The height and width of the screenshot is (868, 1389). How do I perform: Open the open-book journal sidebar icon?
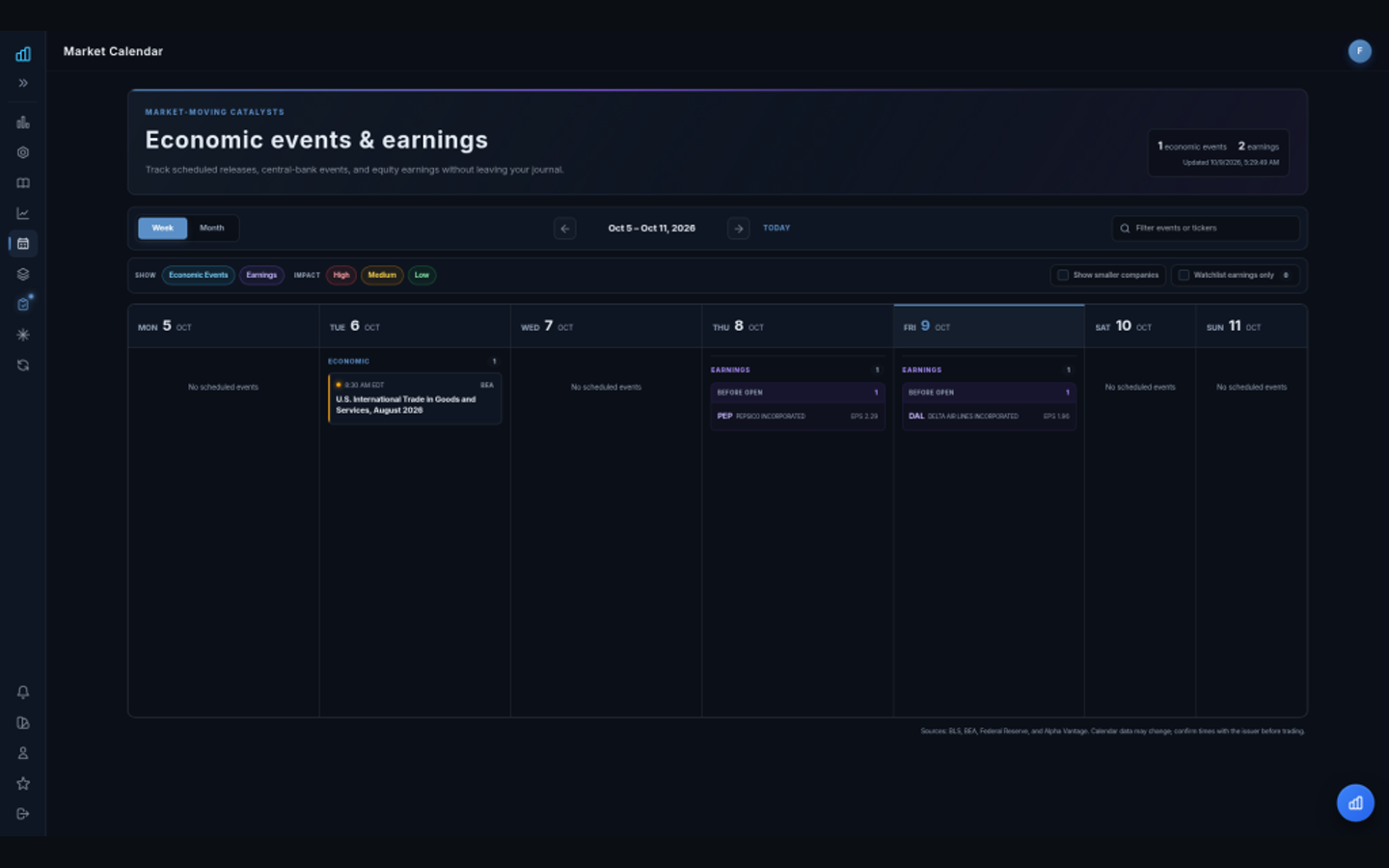click(23, 183)
